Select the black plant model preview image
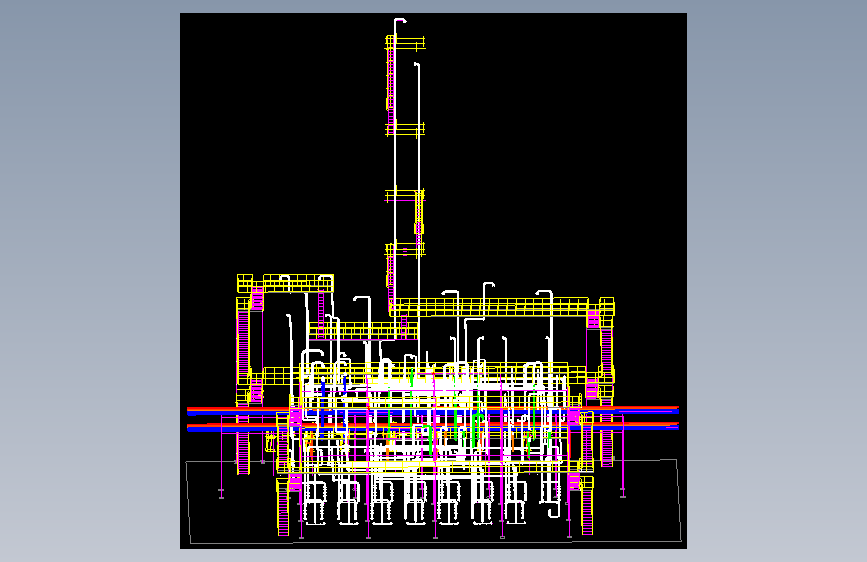867x562 pixels. click(433, 281)
